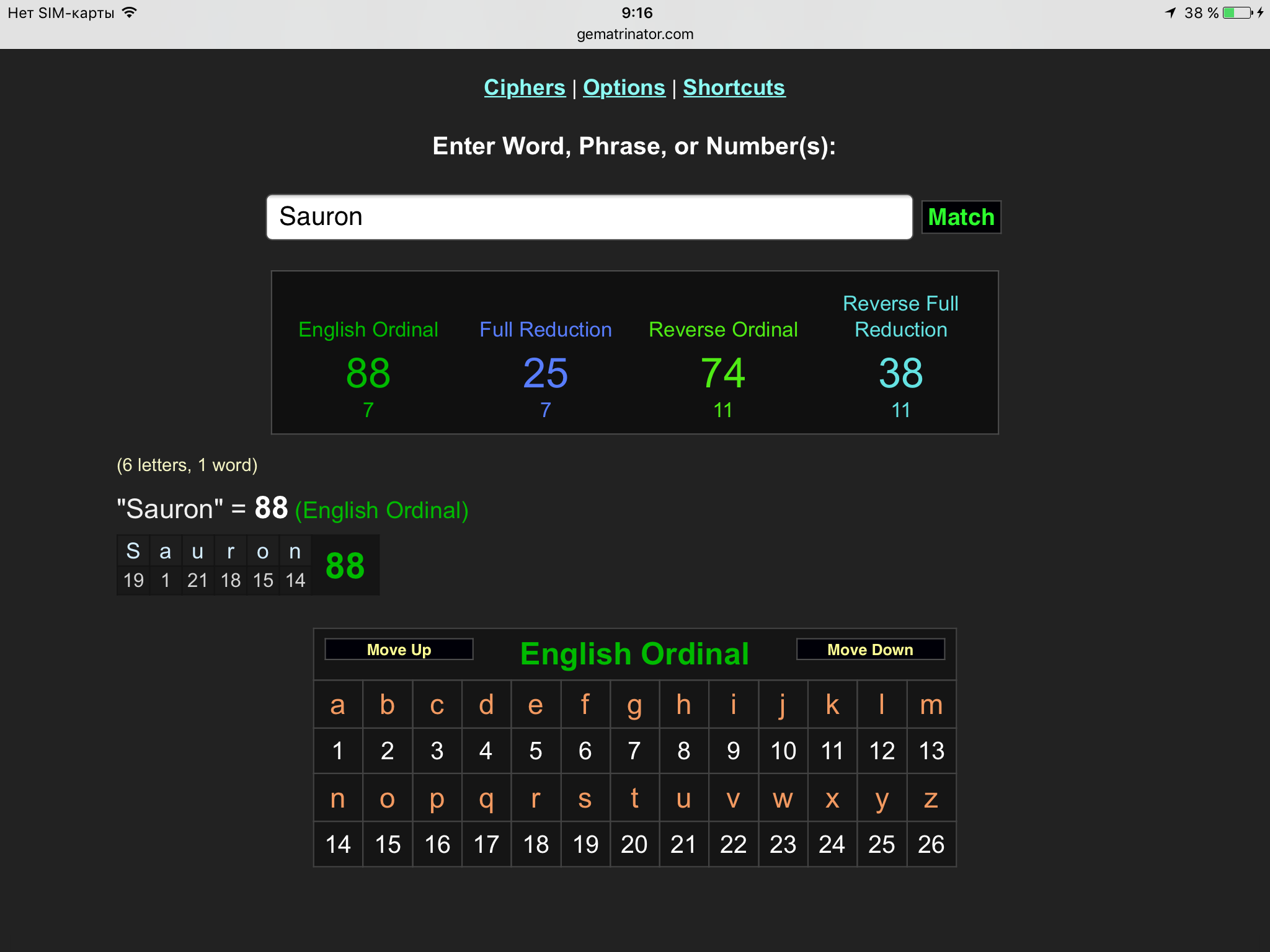Click the English Ordinal chart heading
This screenshot has height=952, width=1270.
point(635,654)
